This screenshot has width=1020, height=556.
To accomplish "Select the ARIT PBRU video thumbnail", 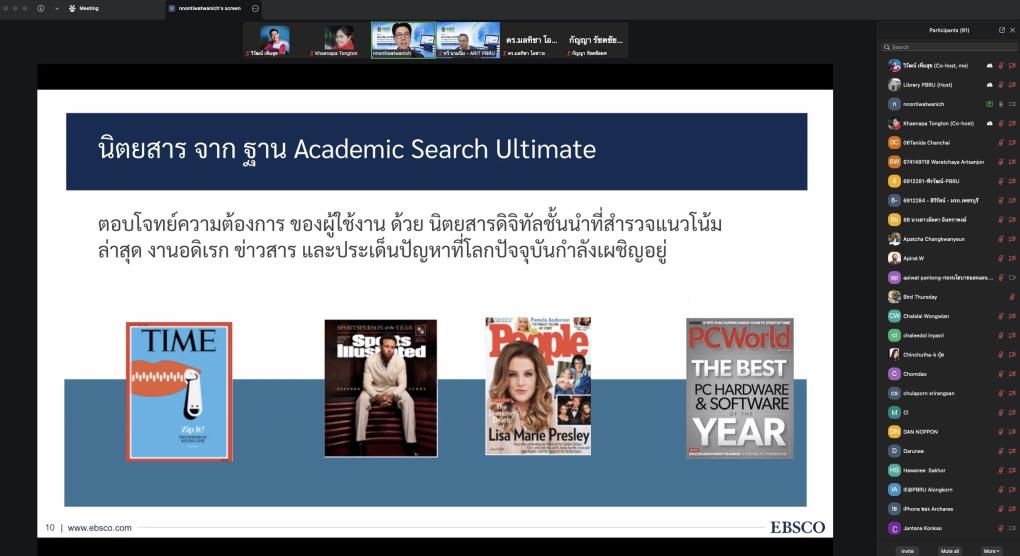I will tap(468, 40).
